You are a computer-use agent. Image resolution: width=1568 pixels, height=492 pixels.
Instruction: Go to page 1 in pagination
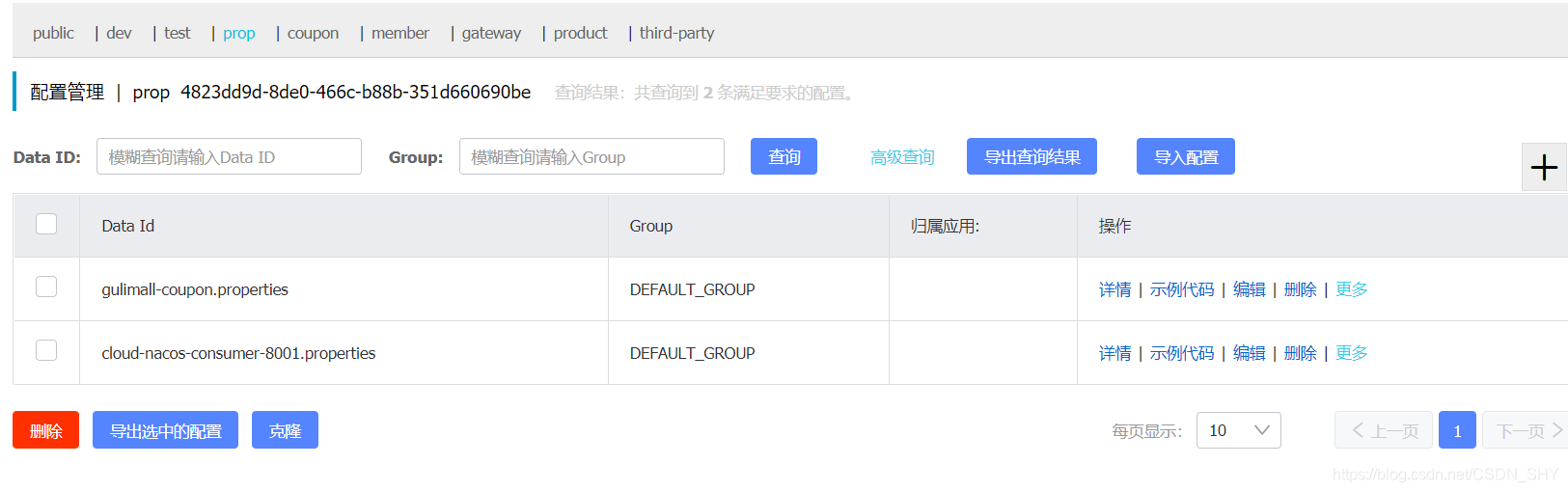point(1457,430)
